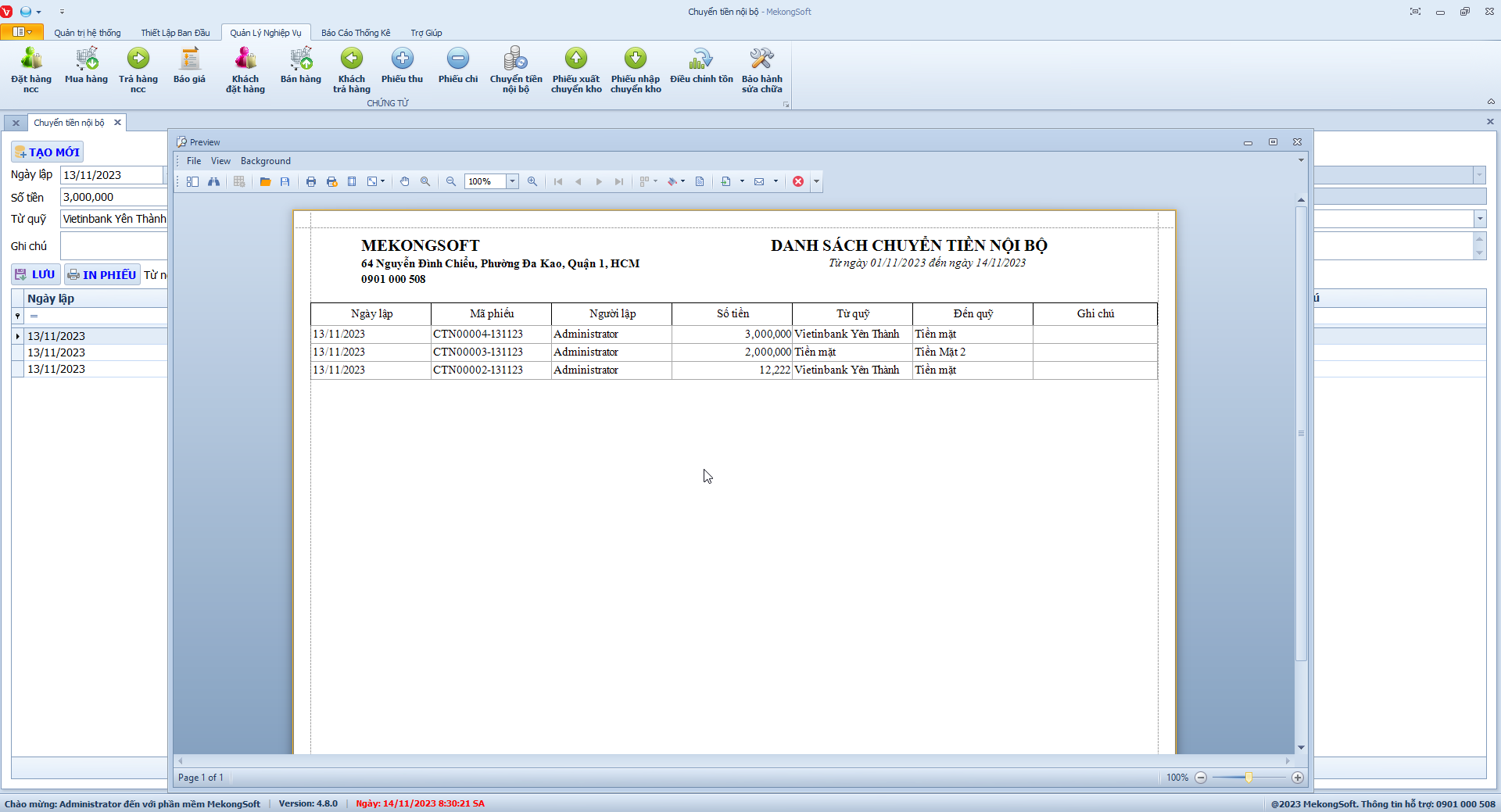Expand the Export document dropdown arrow
This screenshot has height=812, width=1501.
(x=742, y=181)
